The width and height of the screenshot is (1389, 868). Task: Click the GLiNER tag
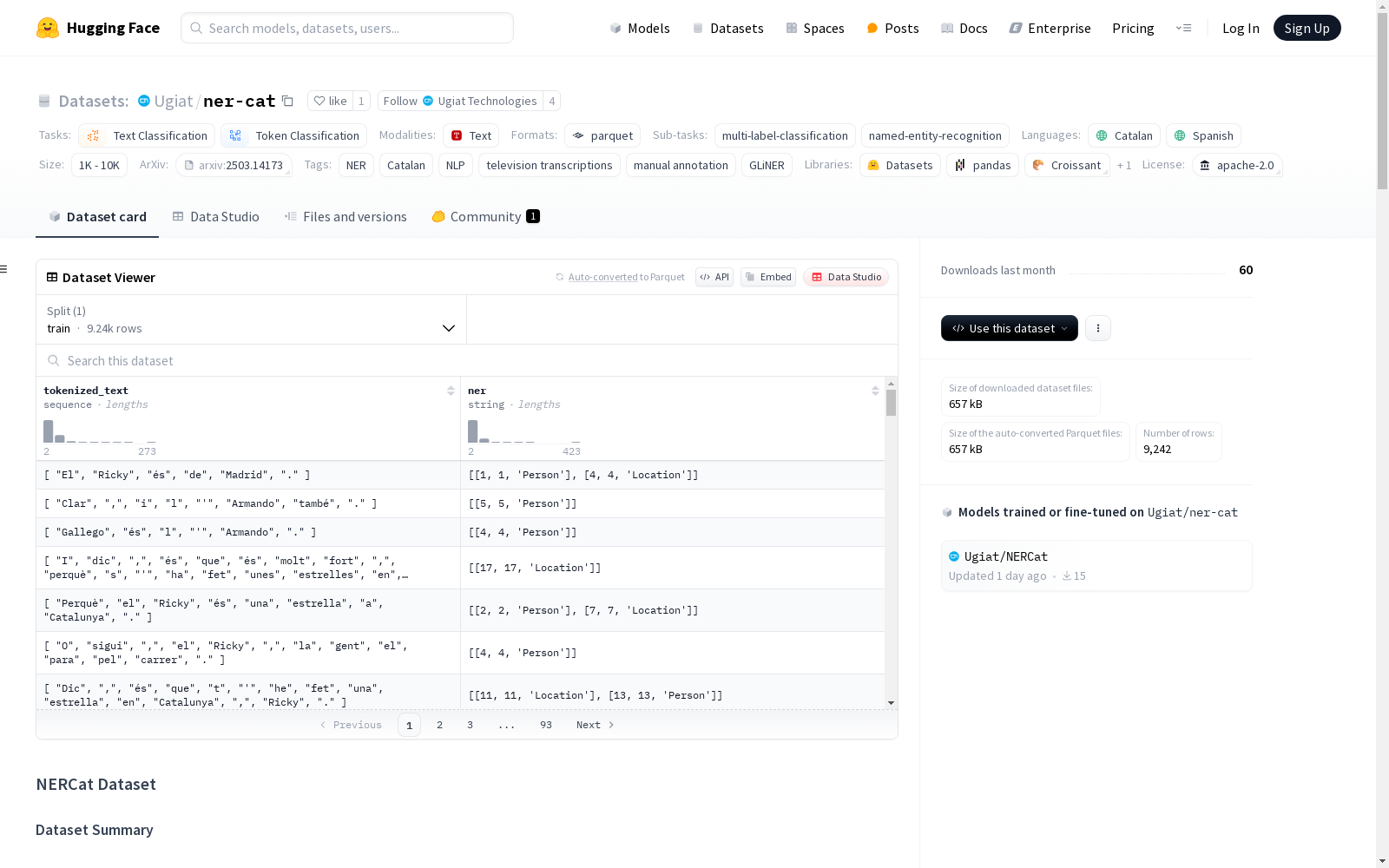[x=767, y=165]
